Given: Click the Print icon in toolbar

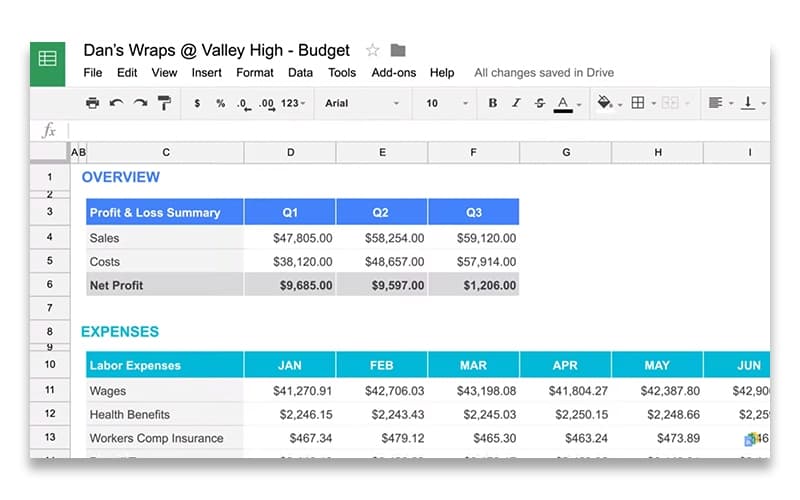Looking at the screenshot, I should coord(92,103).
